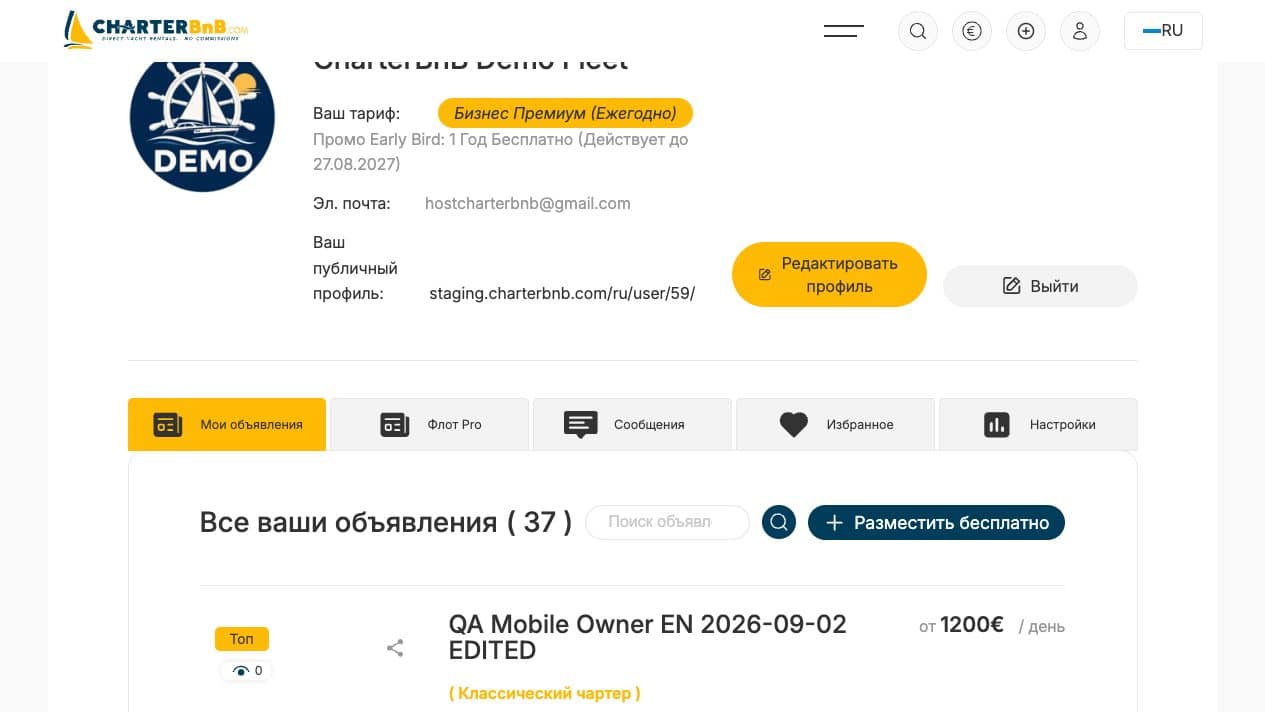Image resolution: width=1265 pixels, height=712 pixels.
Task: Click the plus add-listing header icon
Action: point(1026,31)
